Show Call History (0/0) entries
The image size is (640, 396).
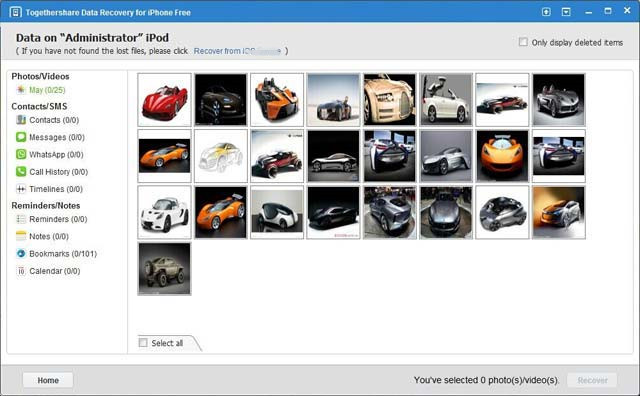click(x=58, y=172)
